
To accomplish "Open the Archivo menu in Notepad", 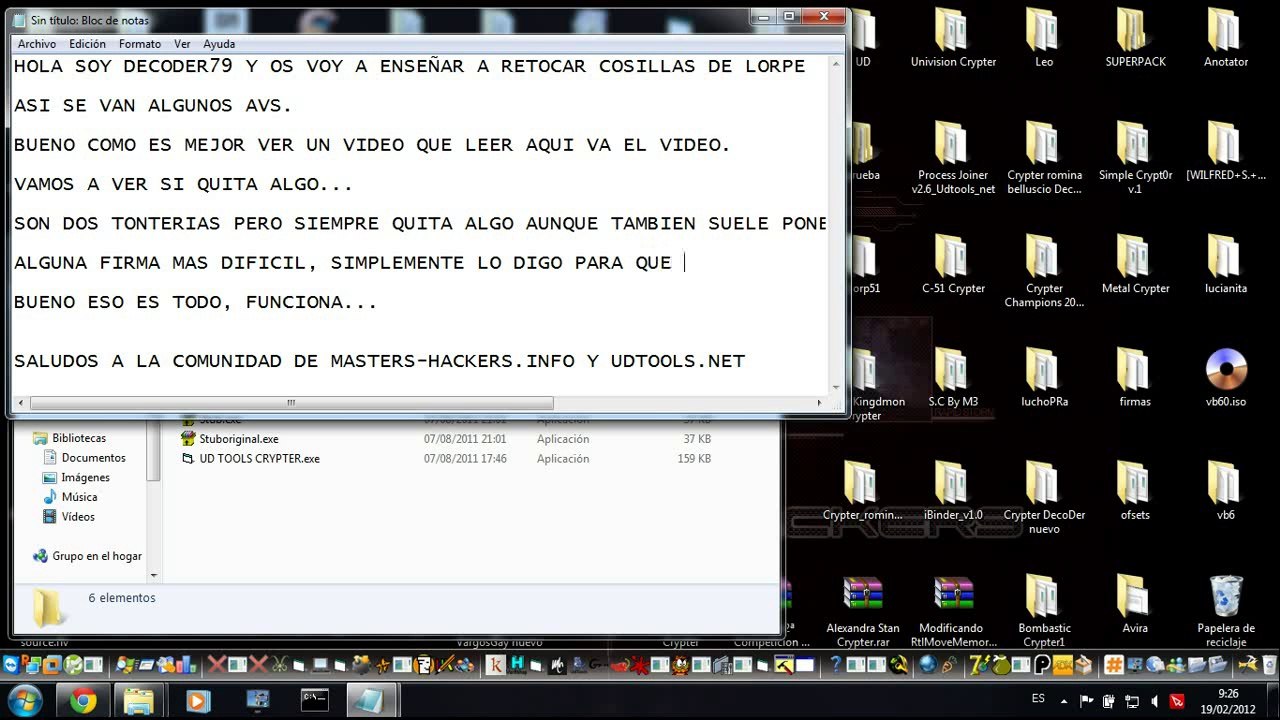I will 37,44.
